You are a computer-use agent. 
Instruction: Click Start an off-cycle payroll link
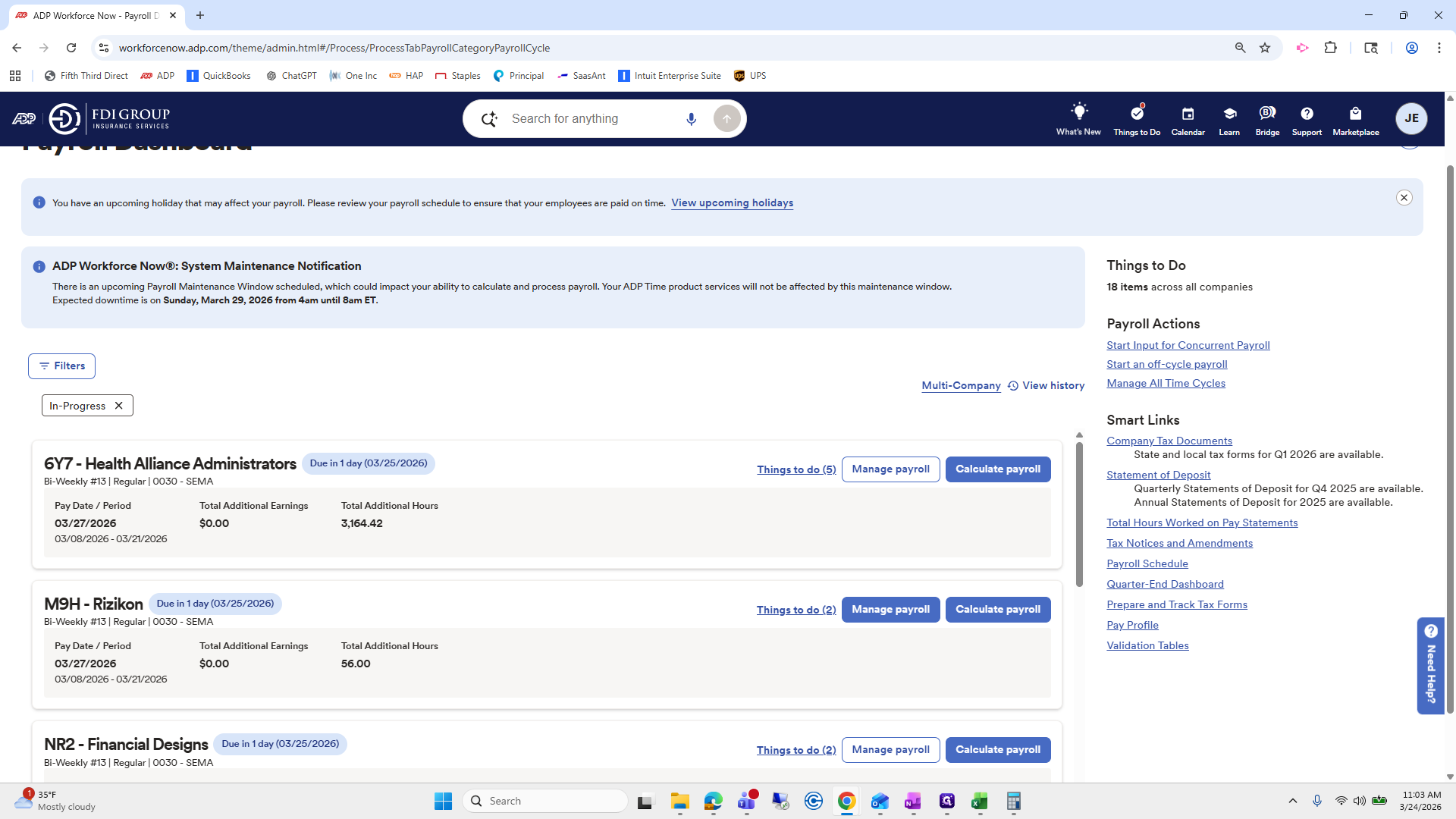point(1166,365)
